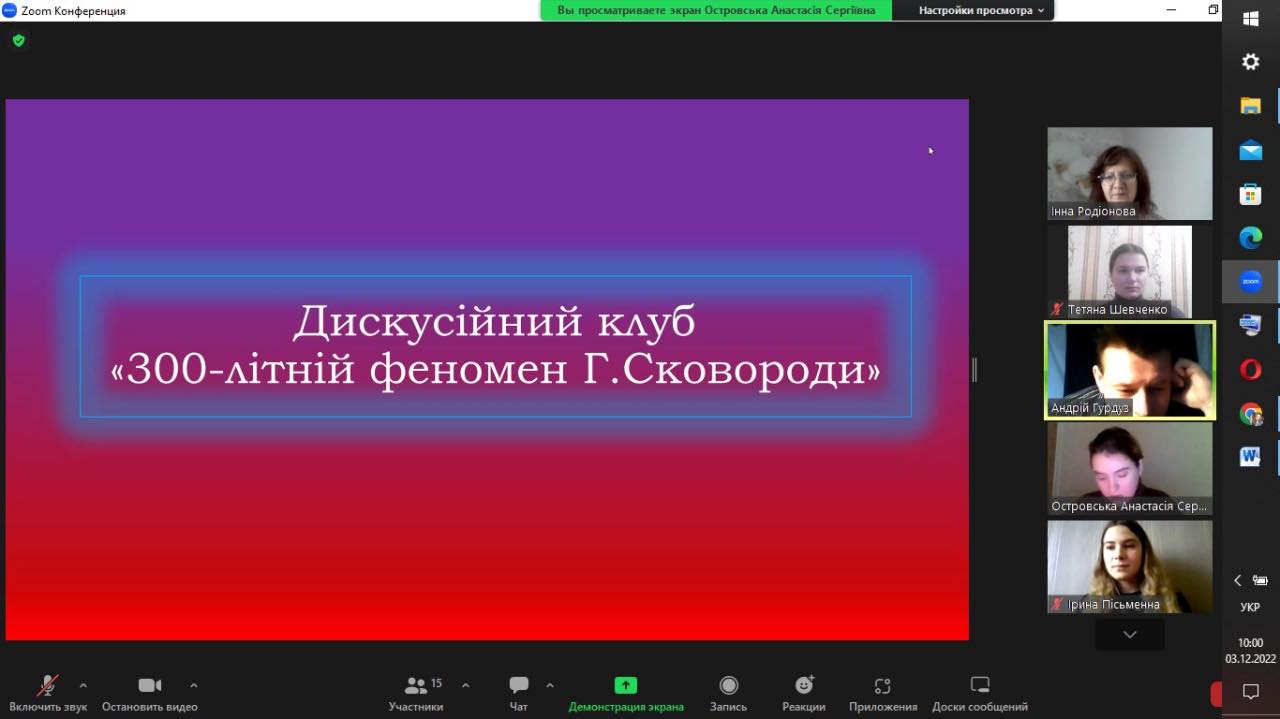1280x719 pixels.
Task: Expand the participants options chevron
Action: coord(465,685)
